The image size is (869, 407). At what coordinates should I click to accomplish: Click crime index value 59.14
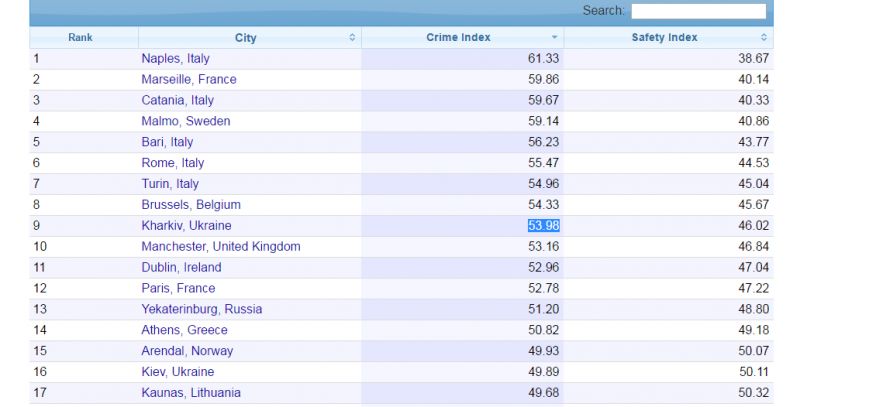544,121
